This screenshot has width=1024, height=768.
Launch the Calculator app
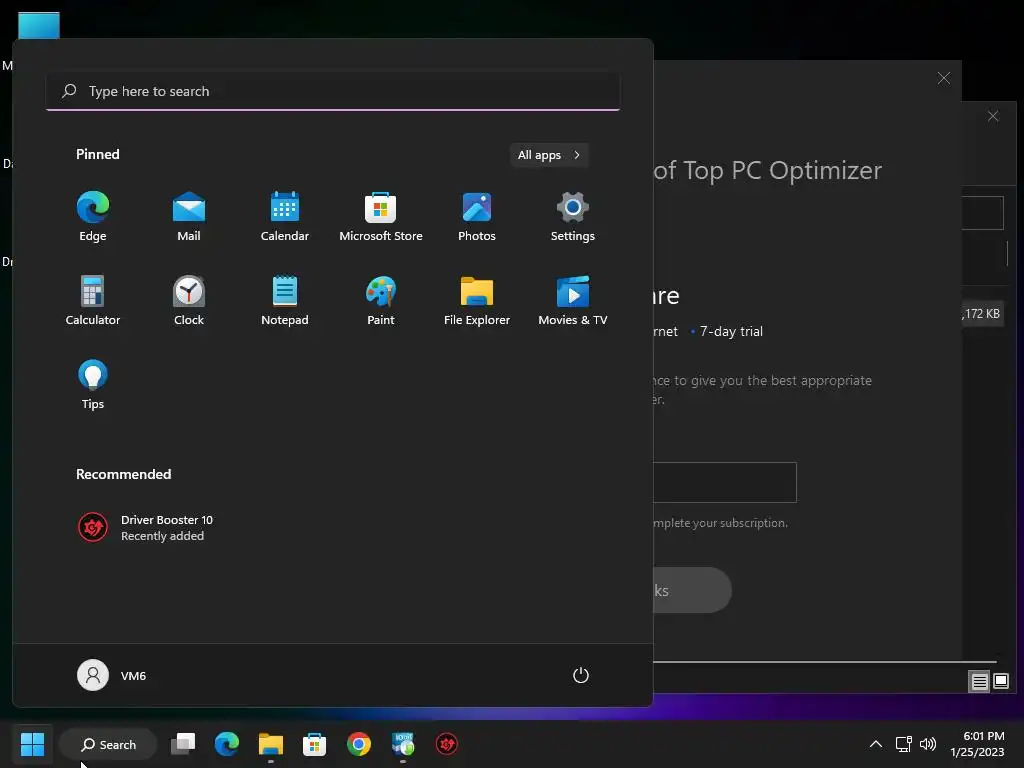point(93,300)
